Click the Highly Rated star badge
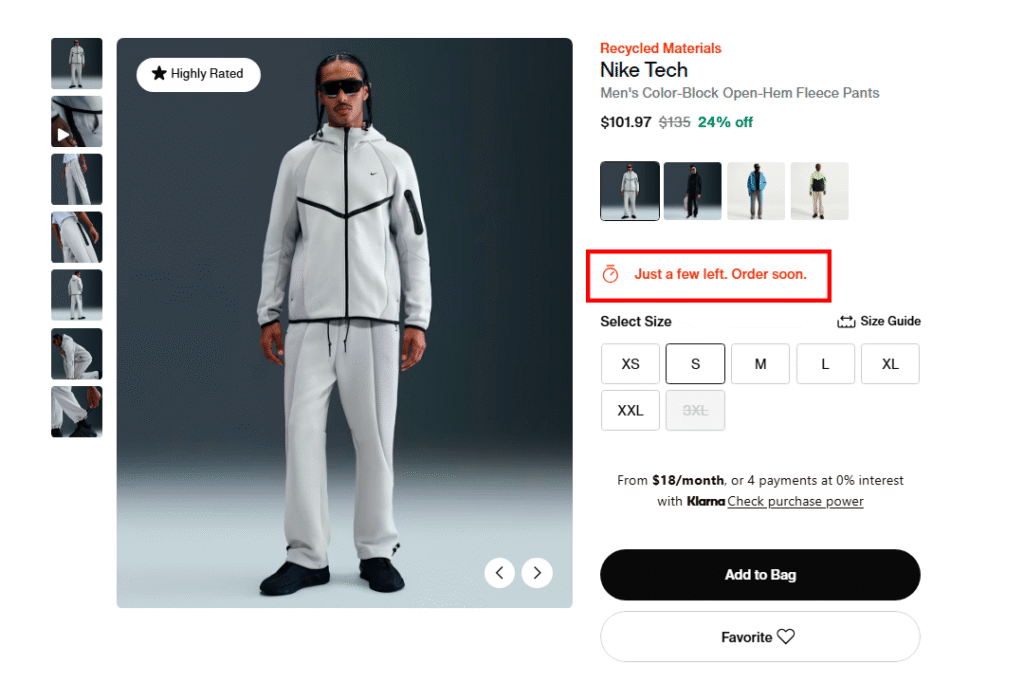Image resolution: width=1024 pixels, height=683 pixels. point(159,74)
